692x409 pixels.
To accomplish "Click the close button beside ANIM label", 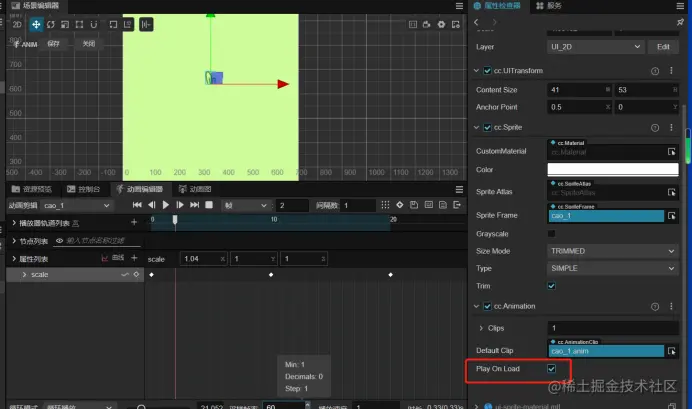I will pyautogui.click(x=89, y=44).
